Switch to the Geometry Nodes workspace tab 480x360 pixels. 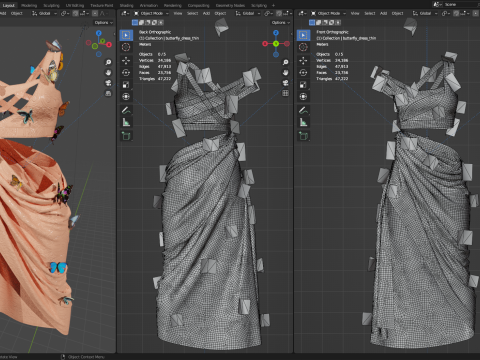coord(230,5)
